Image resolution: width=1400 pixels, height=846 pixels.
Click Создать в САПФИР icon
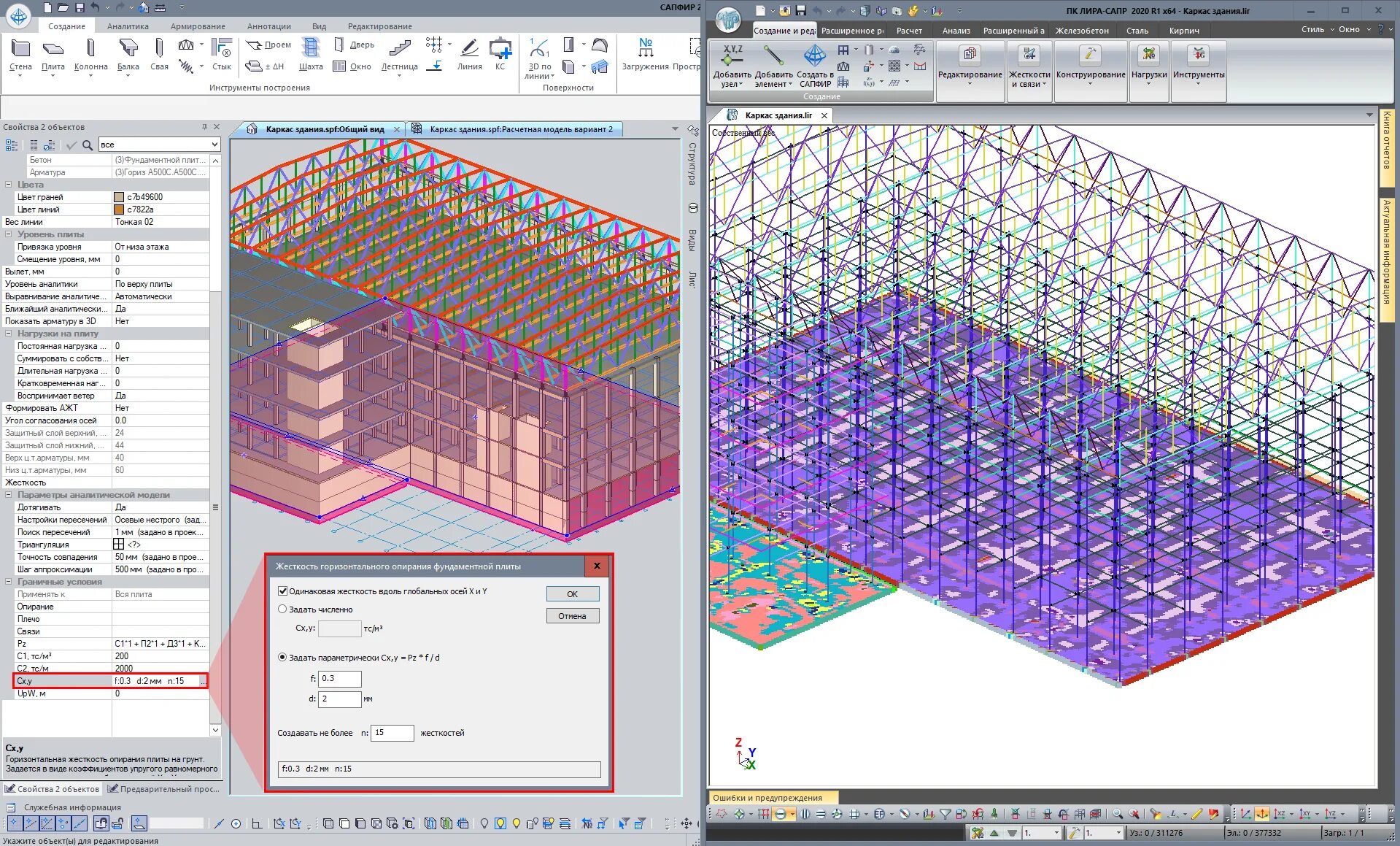[815, 66]
